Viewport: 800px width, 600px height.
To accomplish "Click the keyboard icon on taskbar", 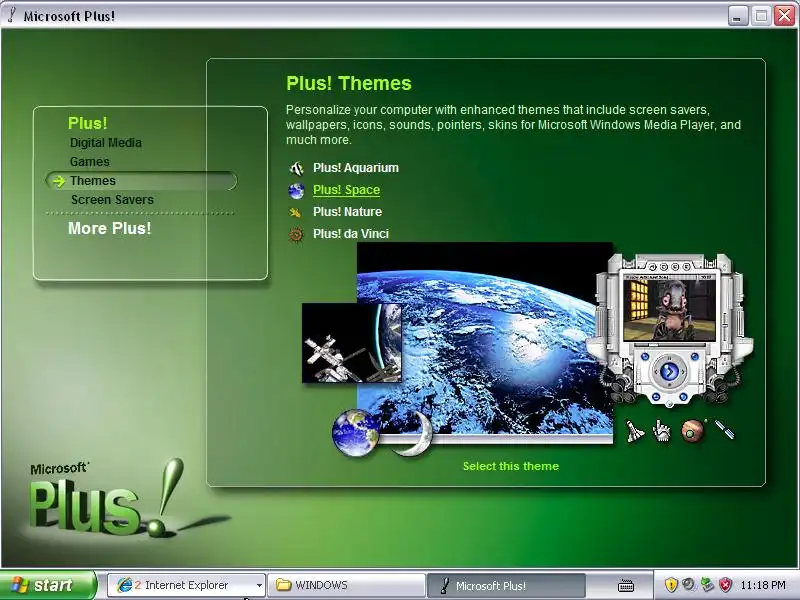I will click(626, 586).
